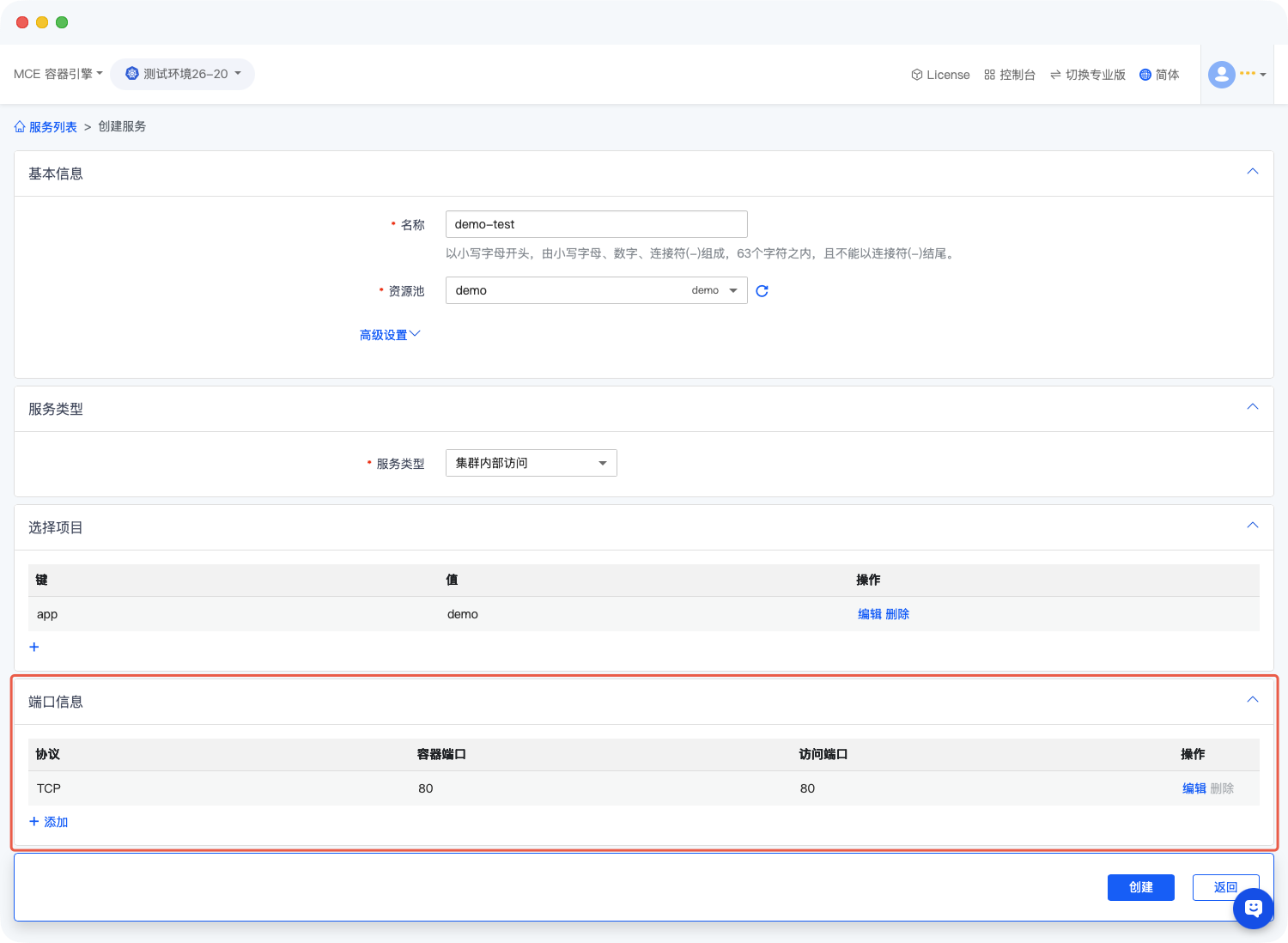This screenshot has height=943, width=1288.
Task: Open the 测试环境26-20 environment selector
Action: pos(182,74)
